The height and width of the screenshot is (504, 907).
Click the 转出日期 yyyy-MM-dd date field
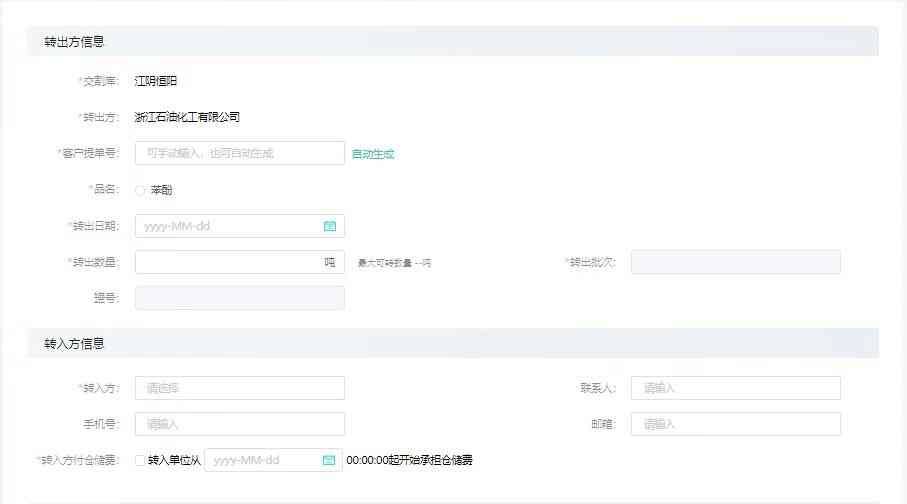pyautogui.click(x=228, y=226)
